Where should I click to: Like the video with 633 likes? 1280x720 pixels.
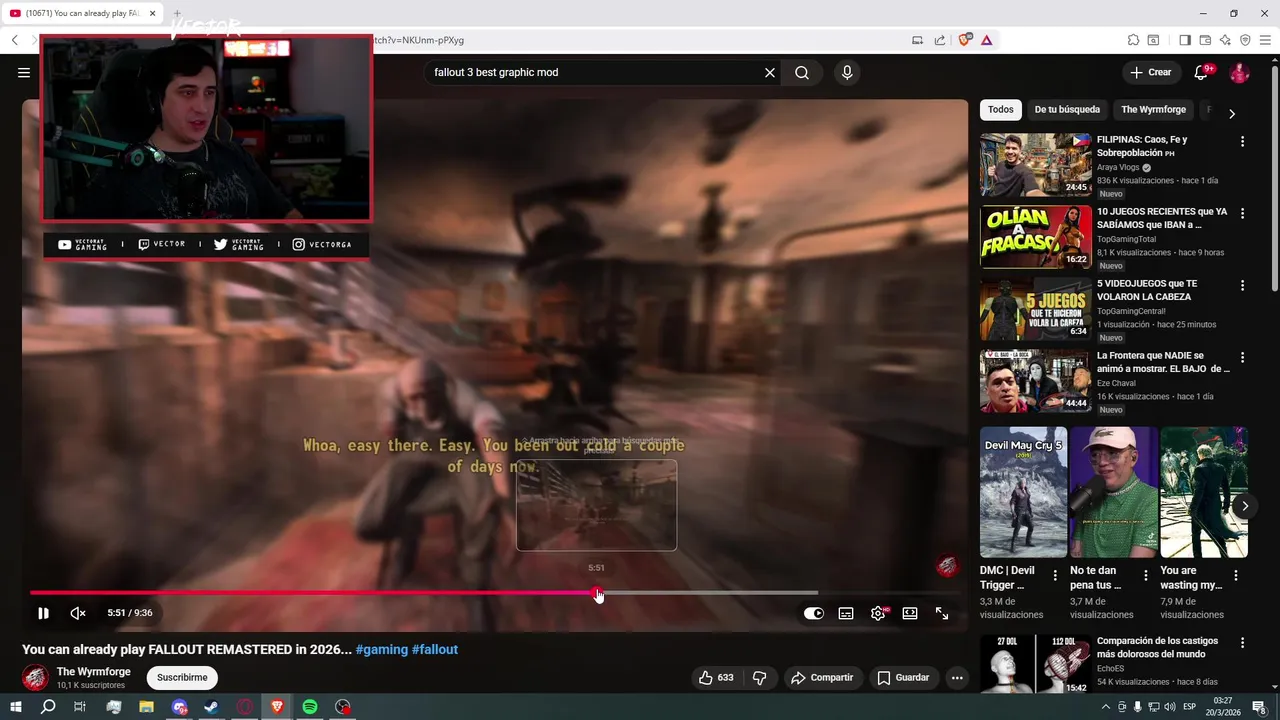(x=716, y=677)
